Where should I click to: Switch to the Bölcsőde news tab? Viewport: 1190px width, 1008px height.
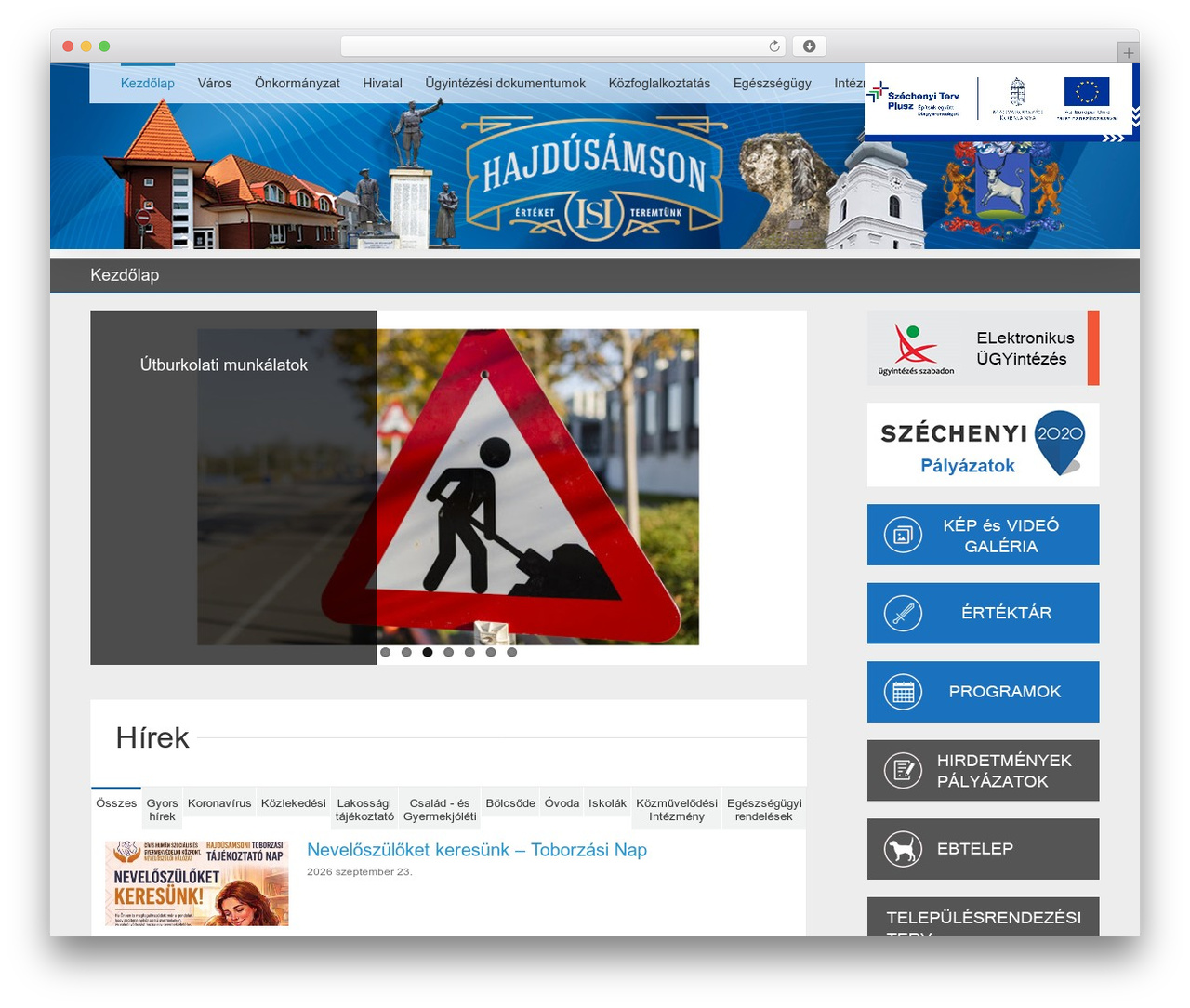pos(510,803)
